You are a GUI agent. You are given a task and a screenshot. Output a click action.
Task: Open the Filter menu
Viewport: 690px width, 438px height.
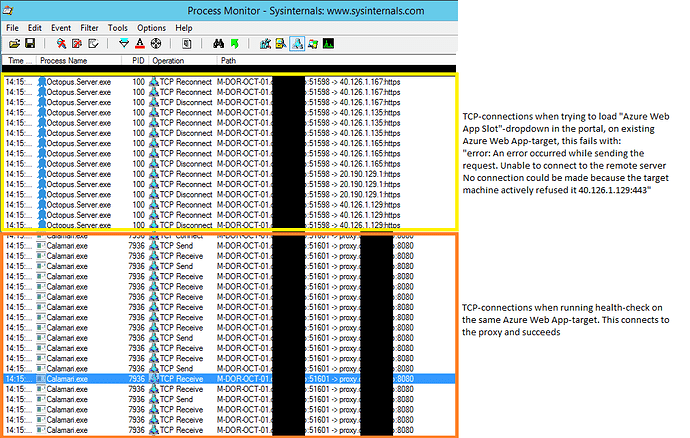(x=89, y=28)
